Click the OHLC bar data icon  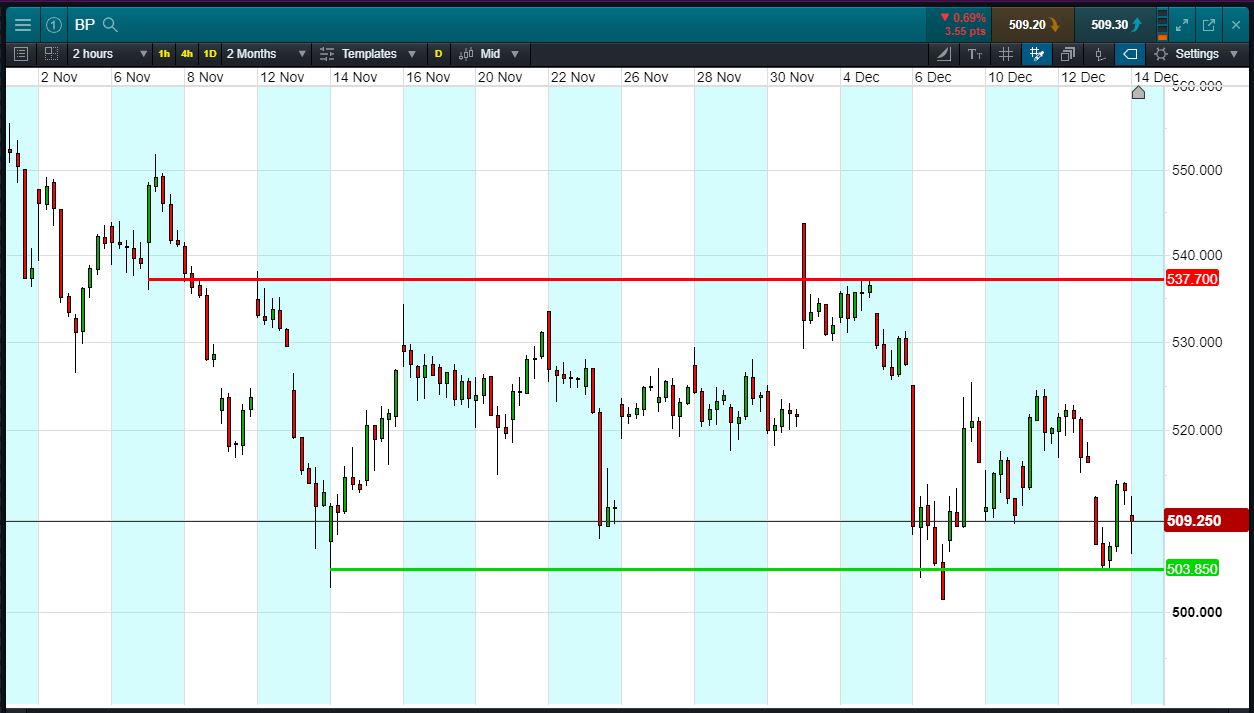coord(1099,54)
